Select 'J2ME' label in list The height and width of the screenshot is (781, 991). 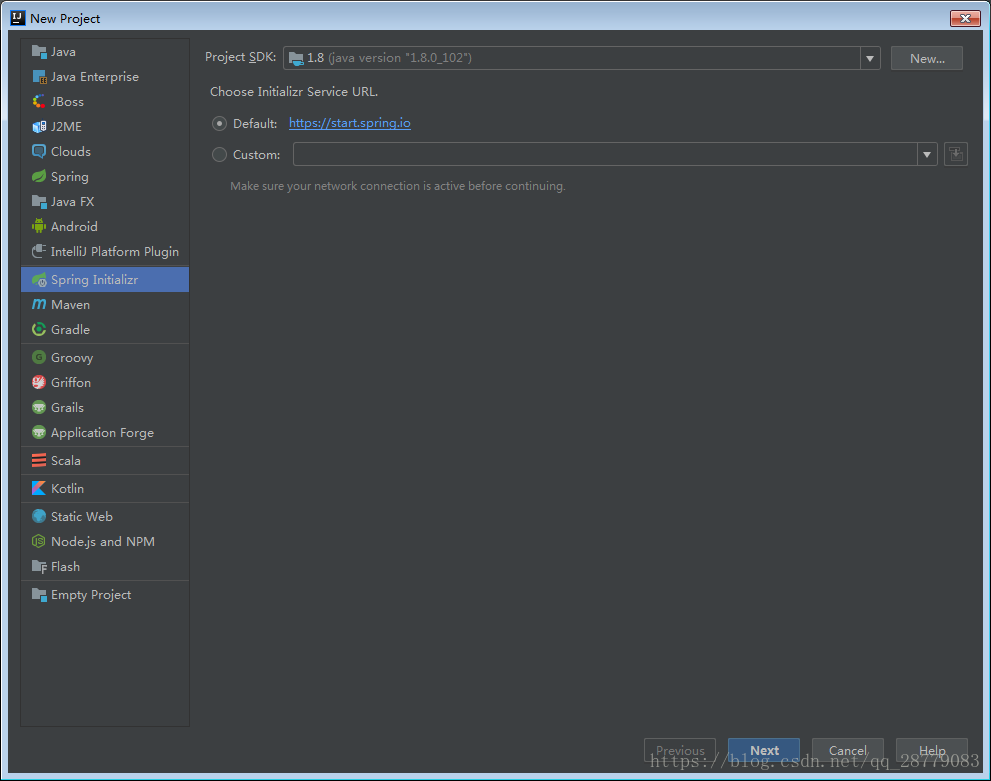[x=66, y=127]
